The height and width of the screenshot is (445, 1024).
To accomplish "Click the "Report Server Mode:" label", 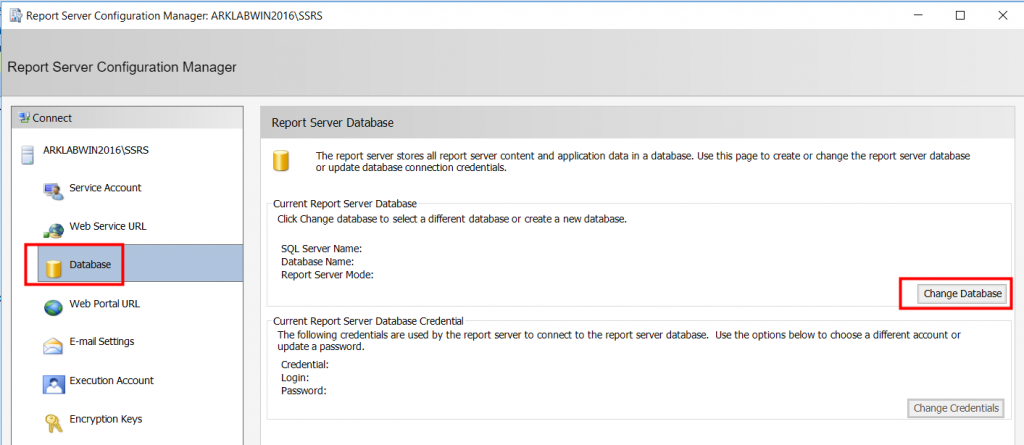I will [x=327, y=275].
